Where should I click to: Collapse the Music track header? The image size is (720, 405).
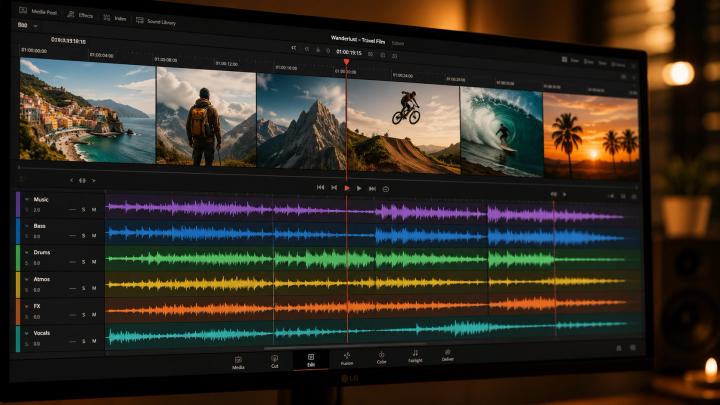[x=27, y=199]
